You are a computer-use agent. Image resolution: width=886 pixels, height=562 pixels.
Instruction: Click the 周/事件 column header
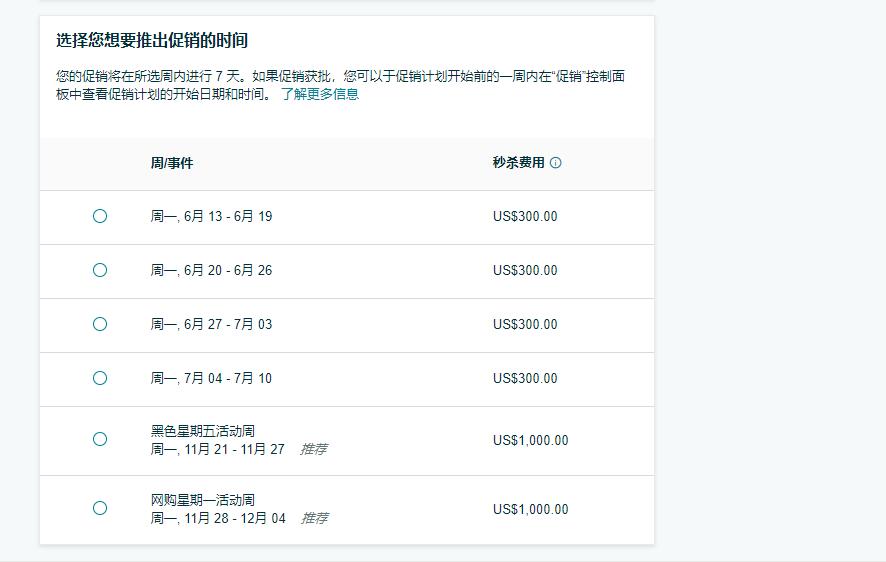click(172, 163)
